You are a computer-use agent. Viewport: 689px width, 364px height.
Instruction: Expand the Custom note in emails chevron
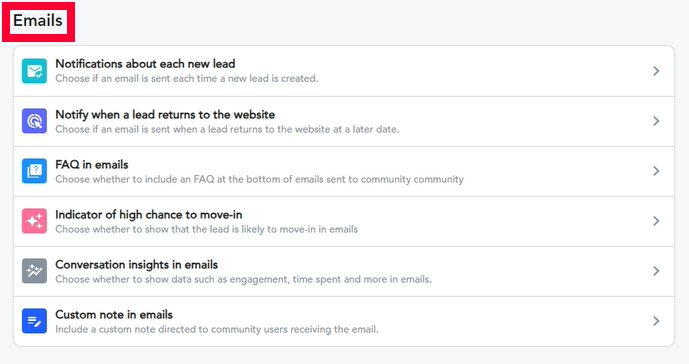click(x=656, y=321)
